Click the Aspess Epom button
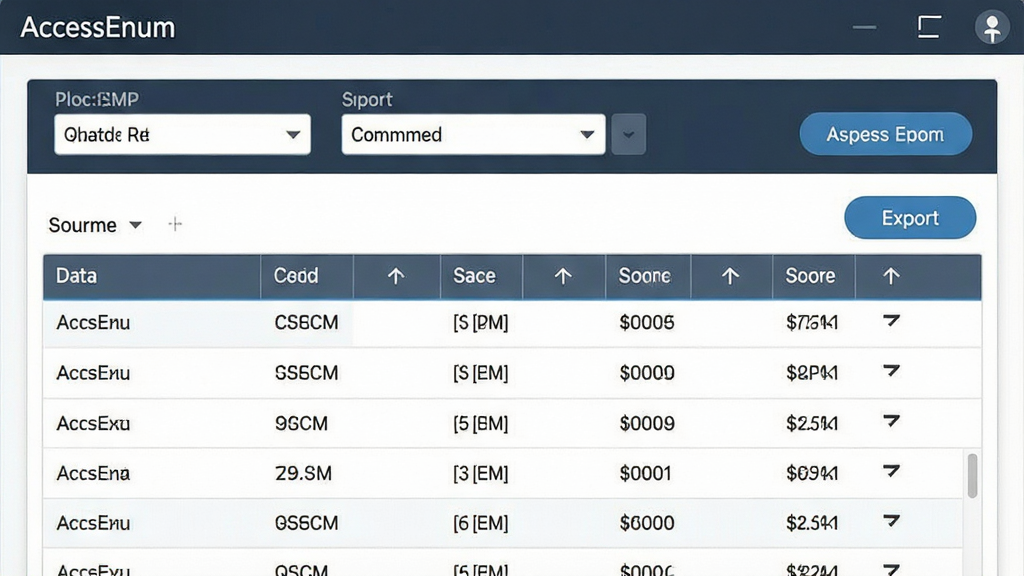Screen dimensions: 1024x576 [x=886, y=134]
